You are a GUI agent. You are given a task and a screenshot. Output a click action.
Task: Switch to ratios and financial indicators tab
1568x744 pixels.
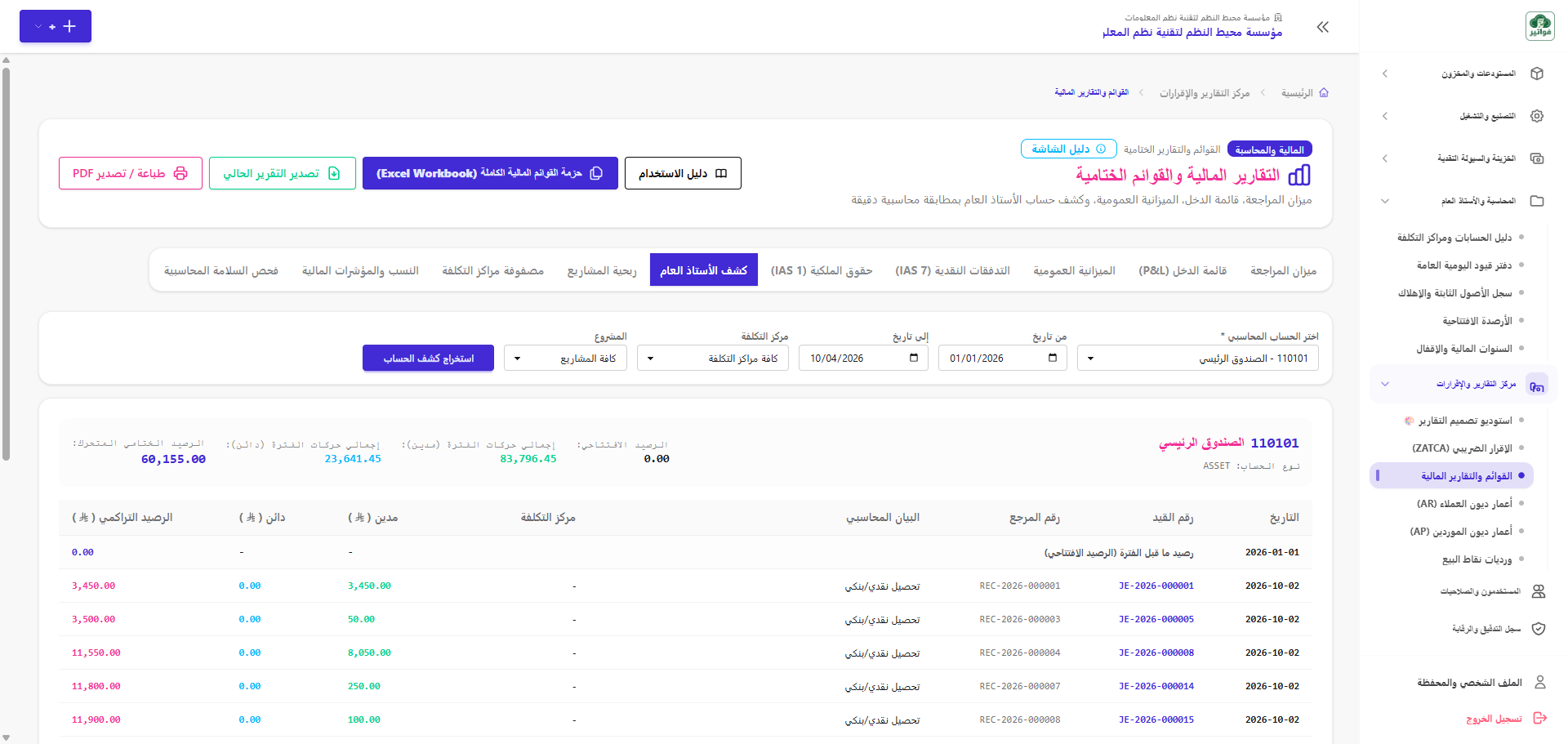click(x=360, y=270)
